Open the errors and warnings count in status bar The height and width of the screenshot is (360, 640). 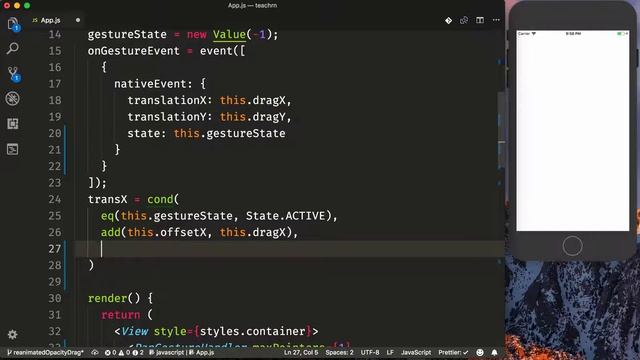(124, 352)
